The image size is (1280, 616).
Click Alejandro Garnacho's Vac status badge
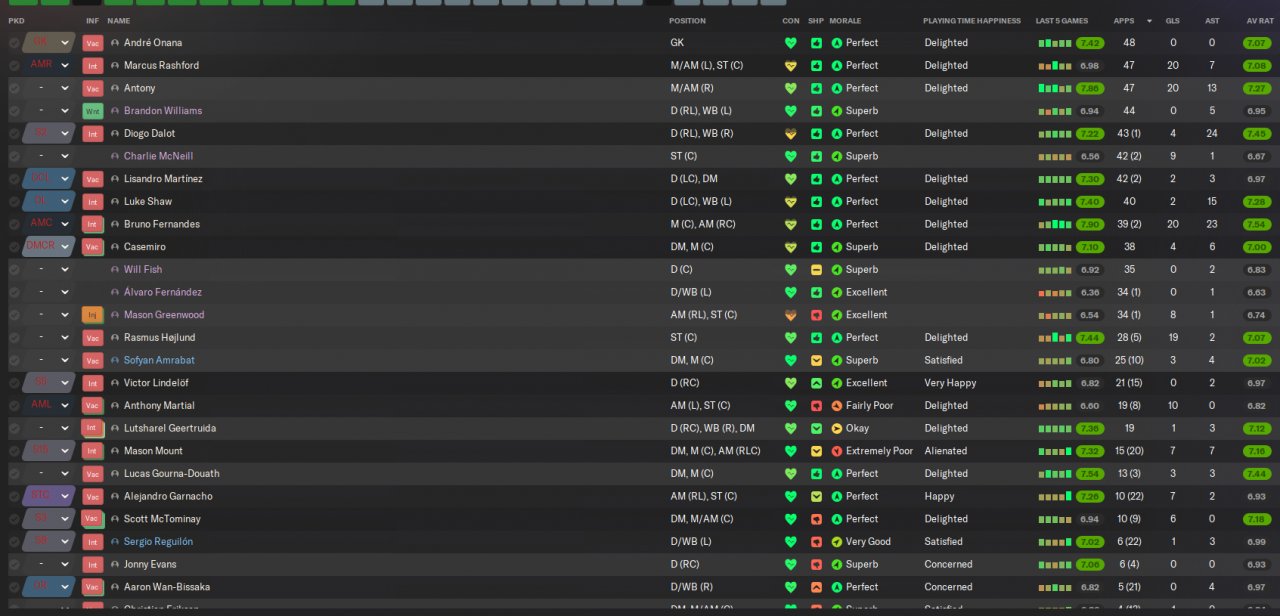tap(92, 496)
